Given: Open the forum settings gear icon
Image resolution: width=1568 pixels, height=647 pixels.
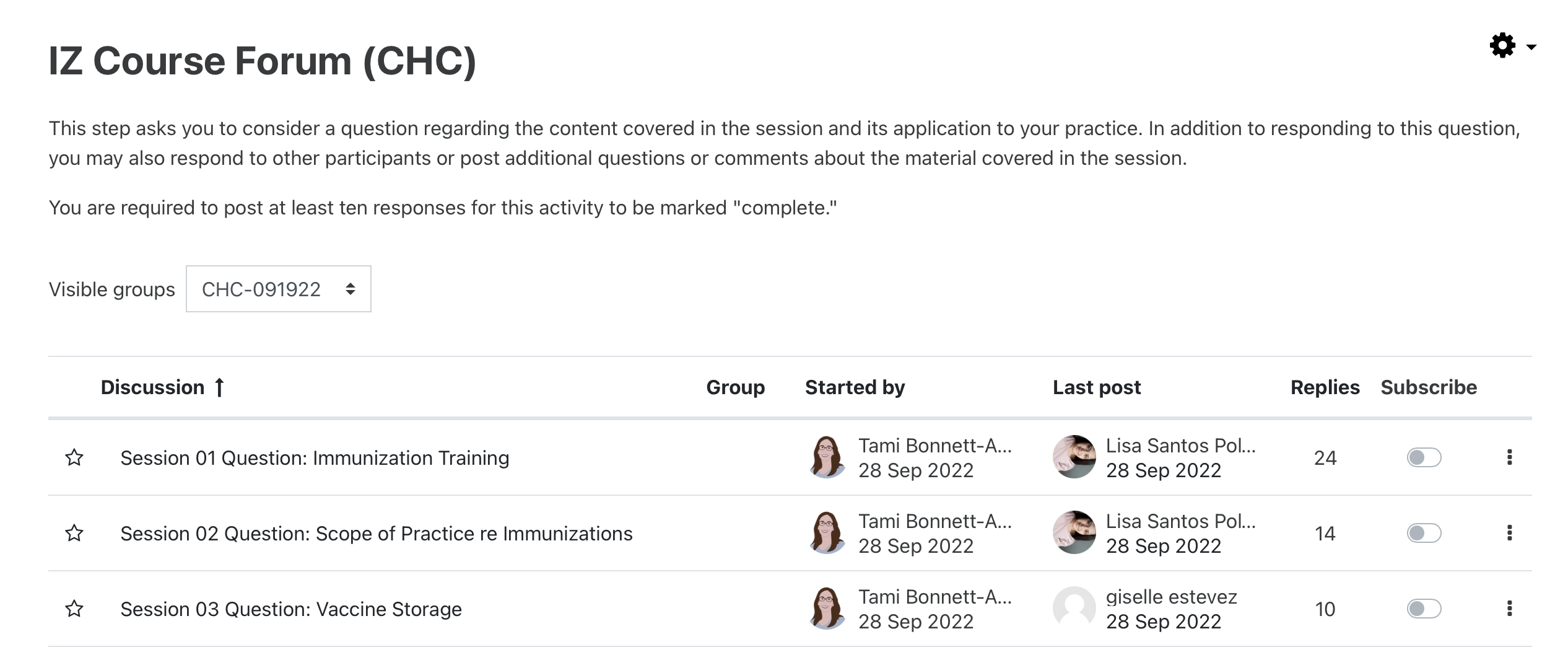Looking at the screenshot, I should point(1502,46).
